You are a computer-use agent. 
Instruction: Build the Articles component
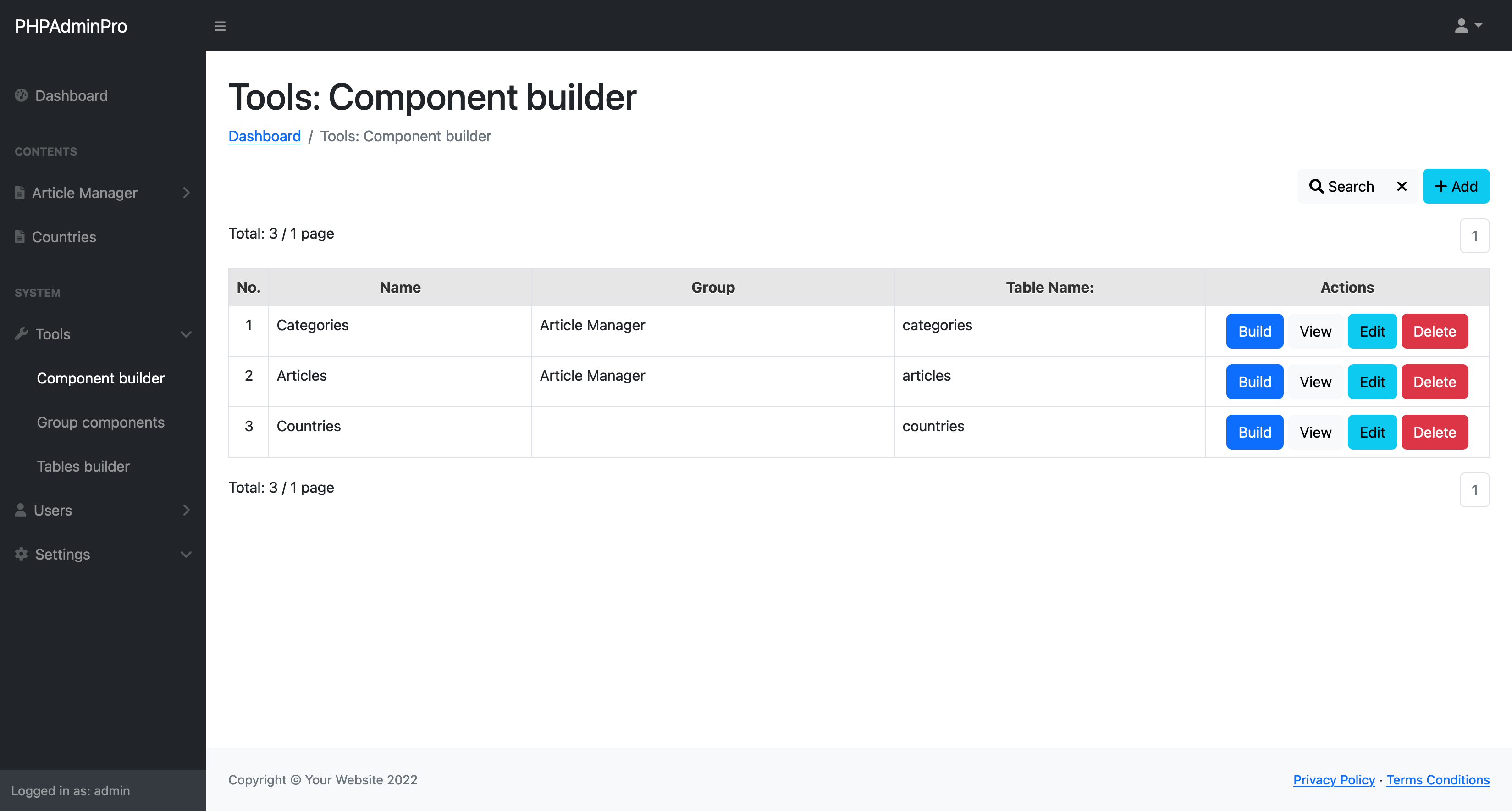1254,381
